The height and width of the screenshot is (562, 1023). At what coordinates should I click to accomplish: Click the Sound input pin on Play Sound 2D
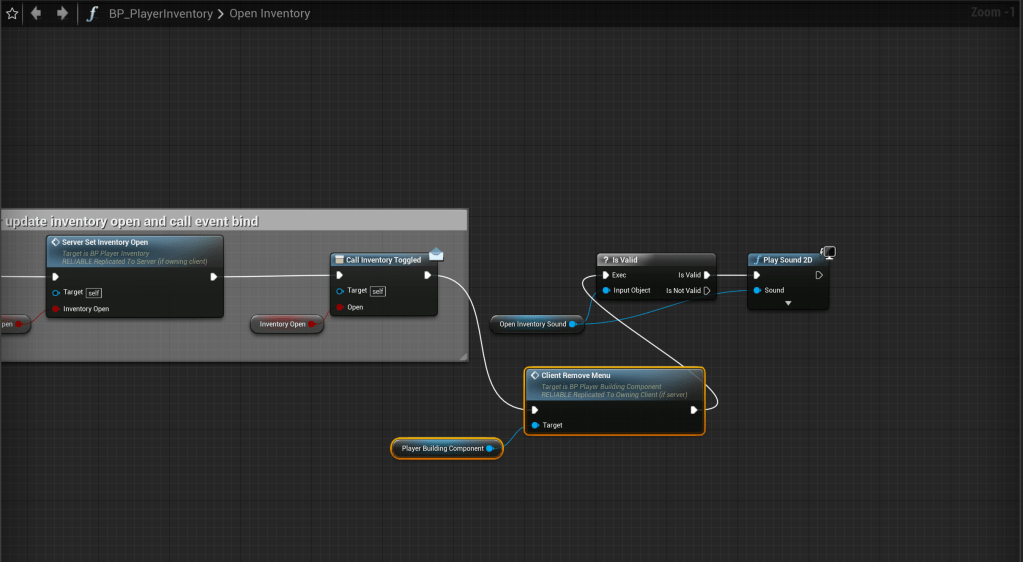pos(757,291)
